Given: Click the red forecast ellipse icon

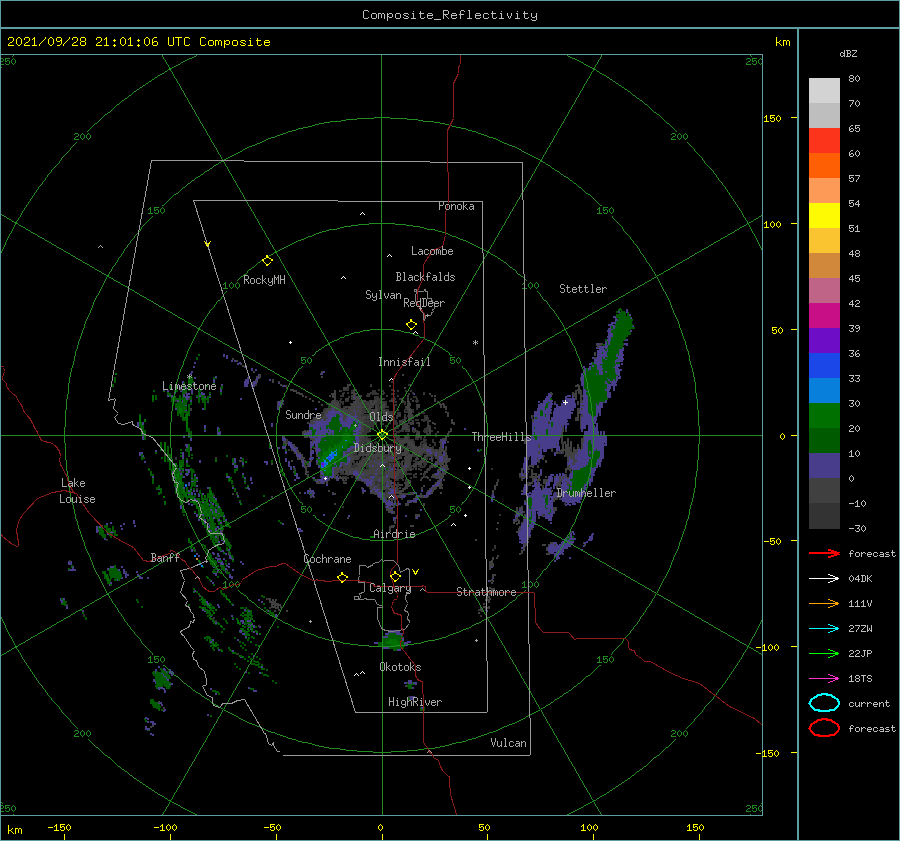Looking at the screenshot, I should pos(824,728).
